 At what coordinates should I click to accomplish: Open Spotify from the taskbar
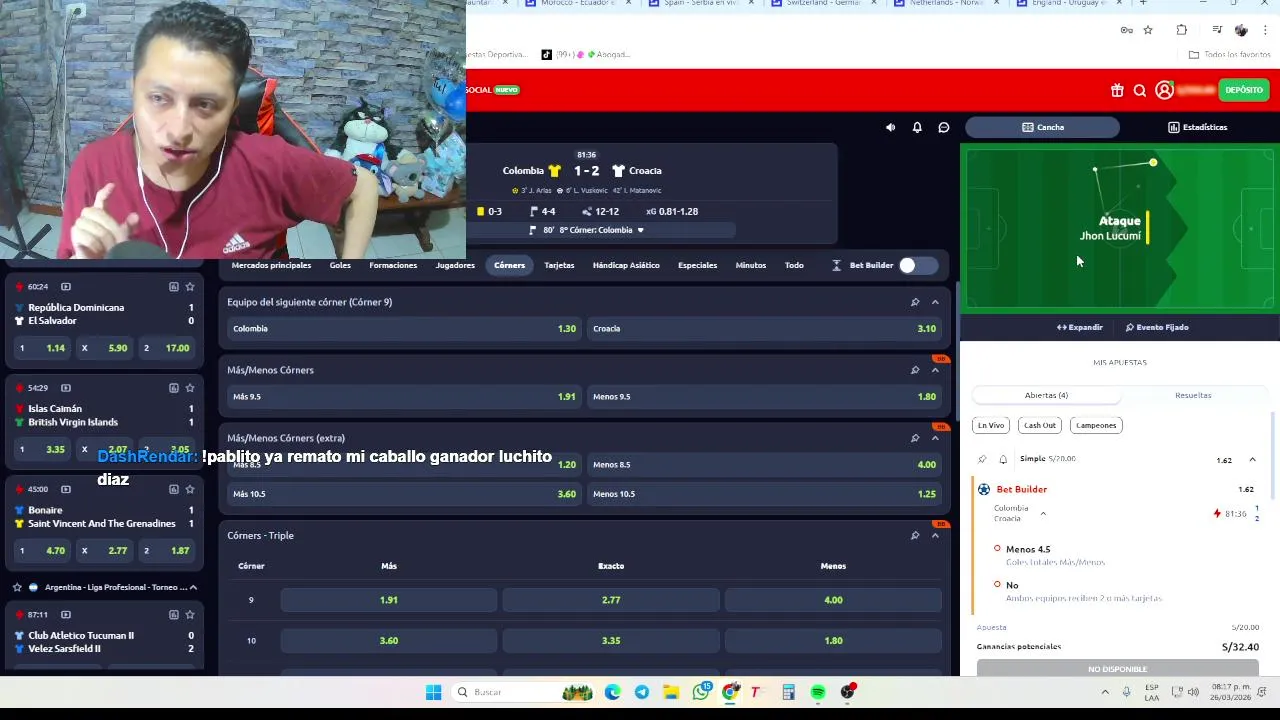coord(818,692)
